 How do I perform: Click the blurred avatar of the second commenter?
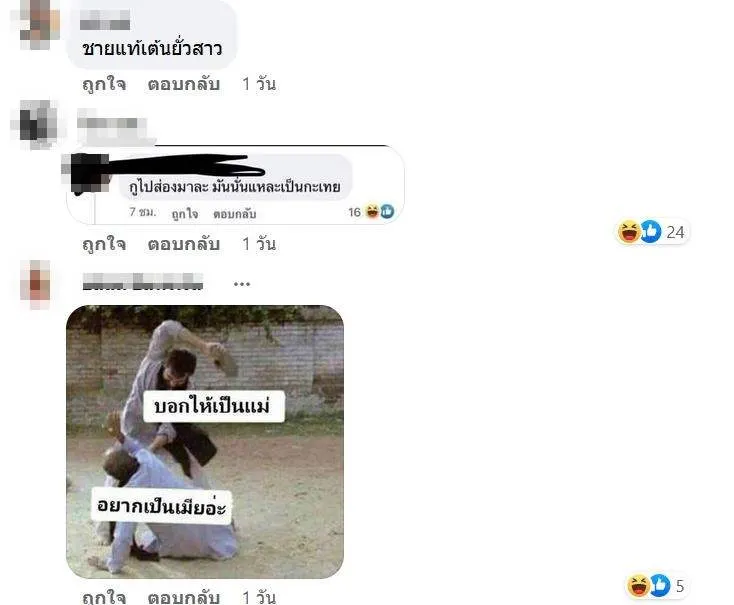pyautogui.click(x=35, y=124)
